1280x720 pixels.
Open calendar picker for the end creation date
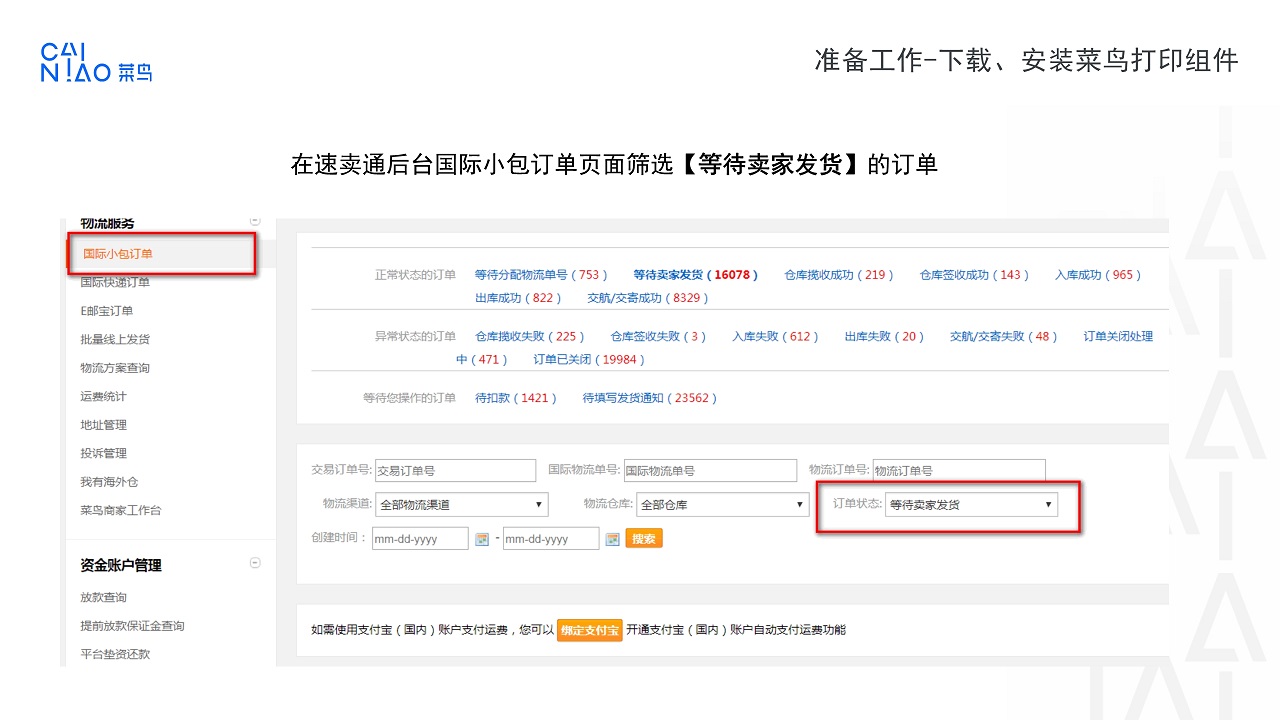[x=613, y=539]
